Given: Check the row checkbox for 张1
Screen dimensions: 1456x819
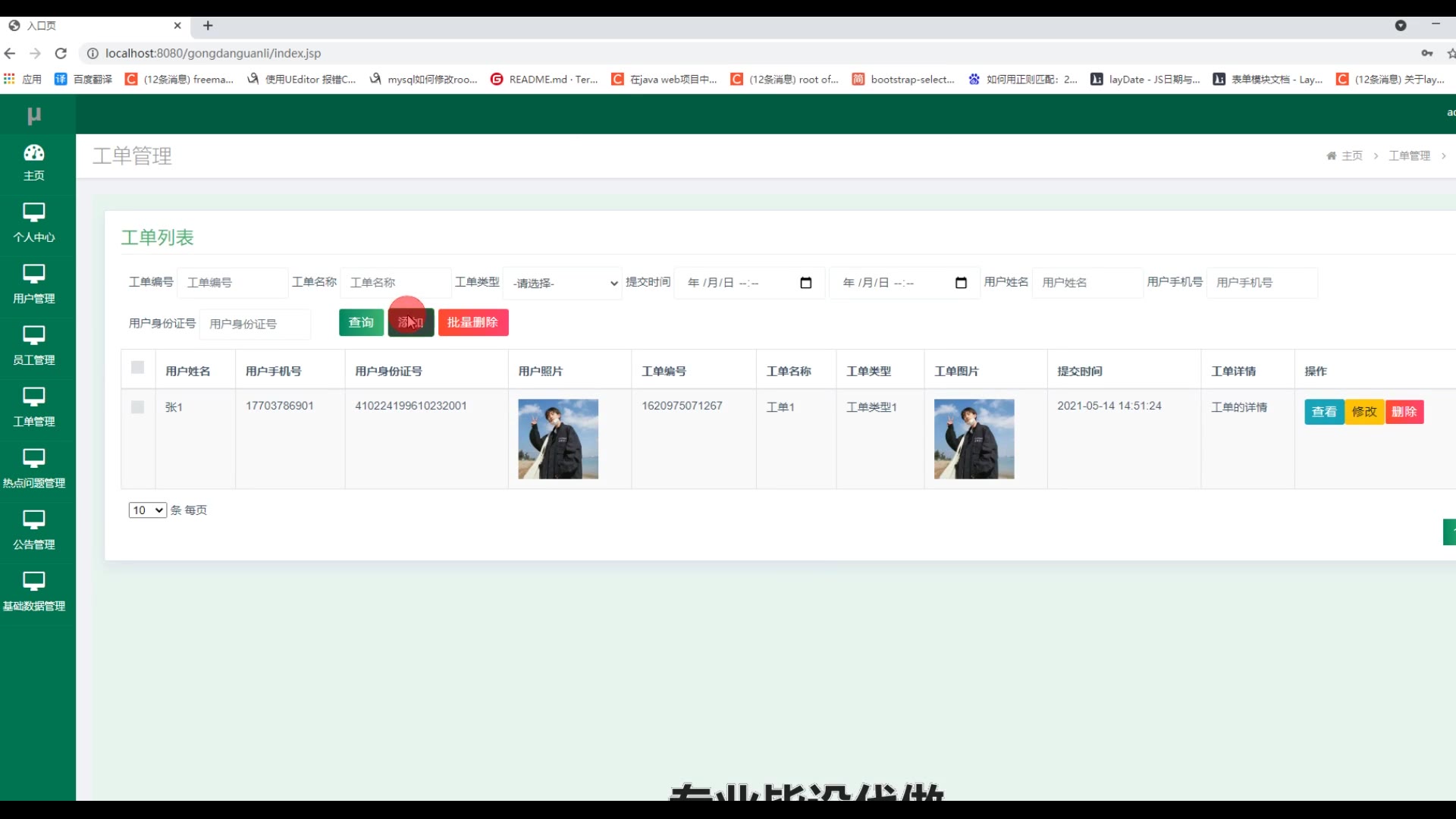Looking at the screenshot, I should pyautogui.click(x=137, y=407).
